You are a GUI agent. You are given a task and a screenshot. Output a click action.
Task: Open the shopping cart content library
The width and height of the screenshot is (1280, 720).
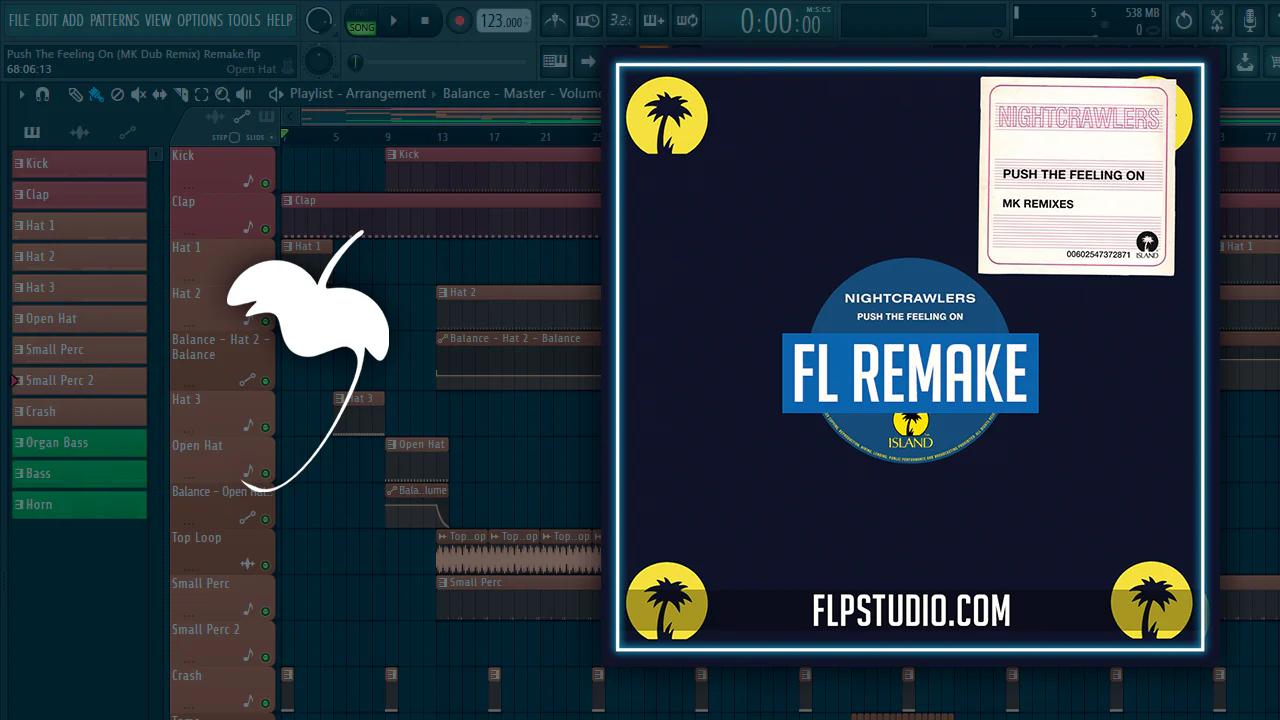coord(1274,61)
